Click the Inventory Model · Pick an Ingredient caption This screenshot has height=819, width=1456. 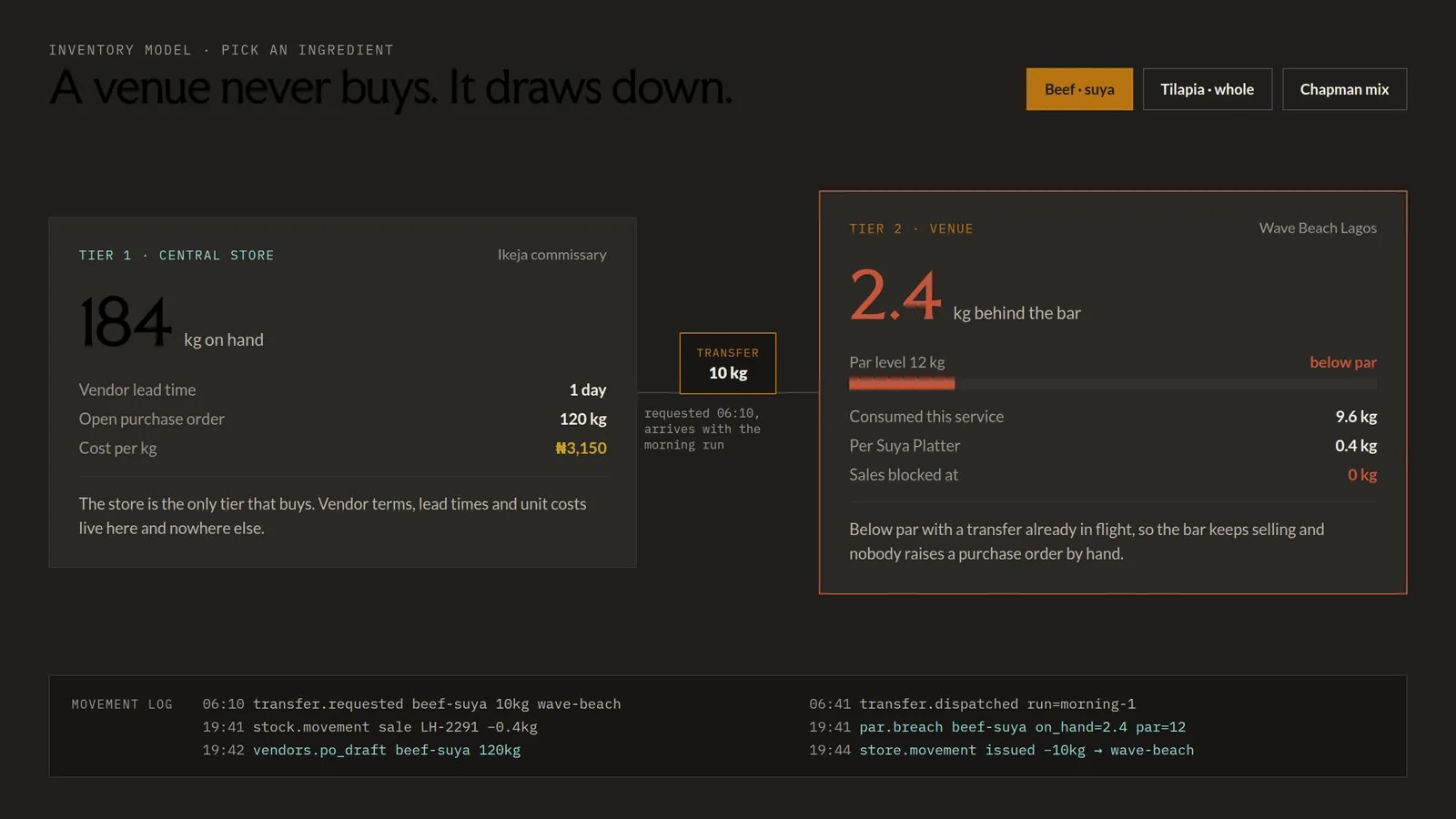coord(221,50)
